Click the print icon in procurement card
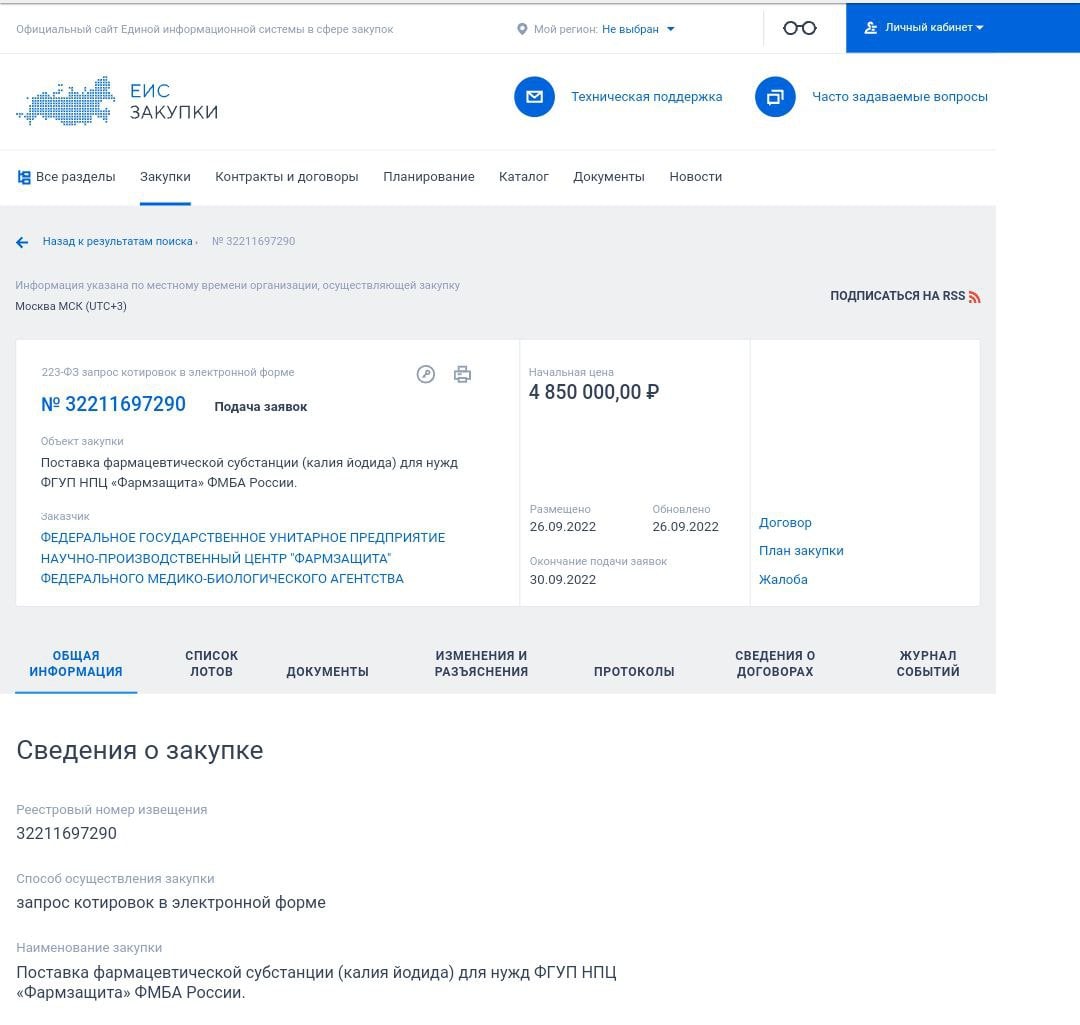Image resolution: width=1080 pixels, height=1025 pixels. click(462, 375)
